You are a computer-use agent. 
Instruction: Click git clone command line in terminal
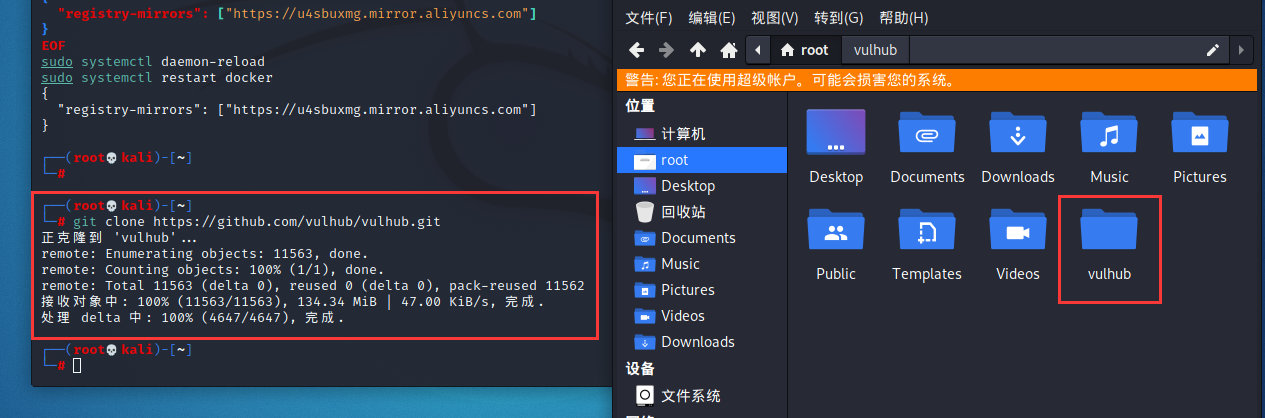click(257, 221)
